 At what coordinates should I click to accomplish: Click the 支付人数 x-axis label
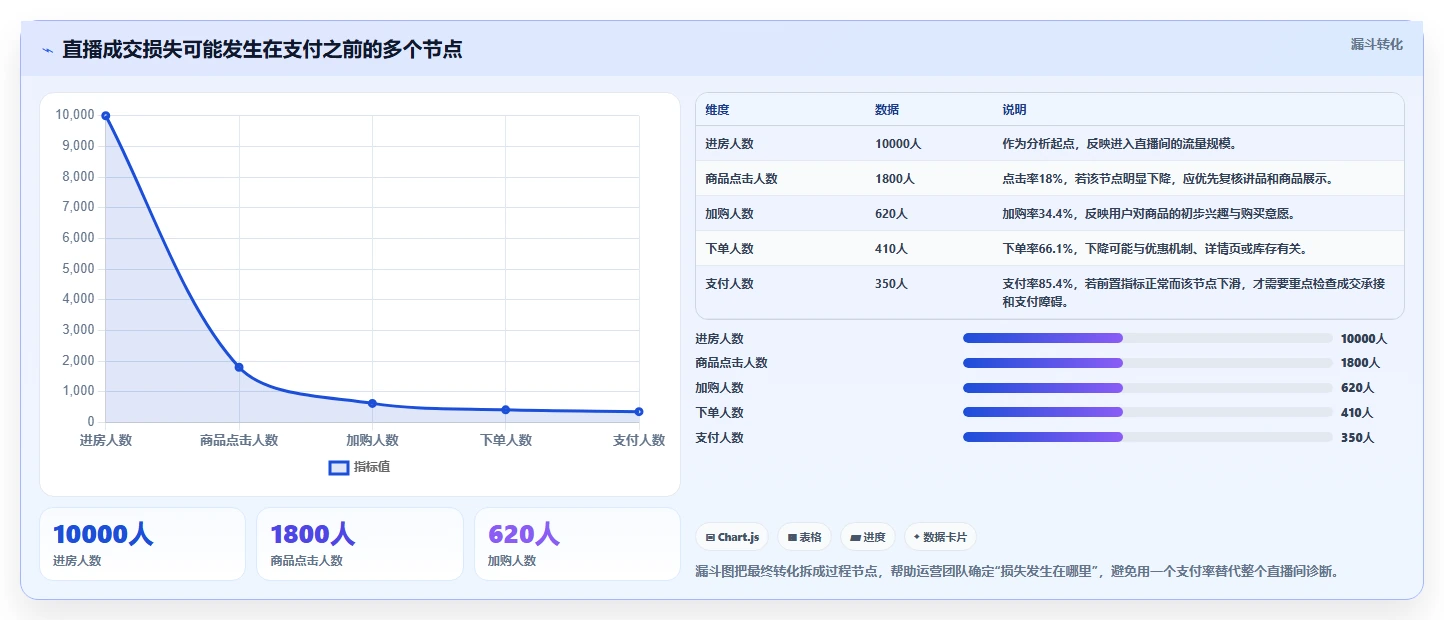coord(639,440)
